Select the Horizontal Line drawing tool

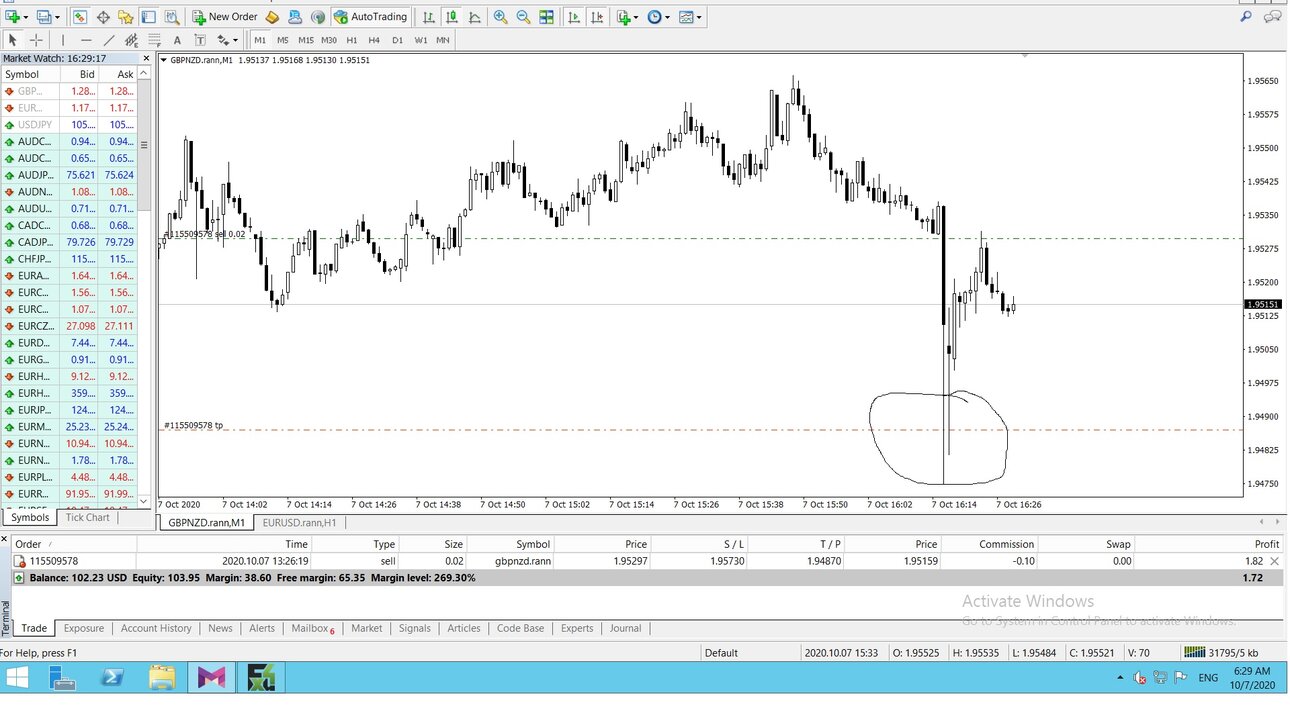(x=86, y=40)
